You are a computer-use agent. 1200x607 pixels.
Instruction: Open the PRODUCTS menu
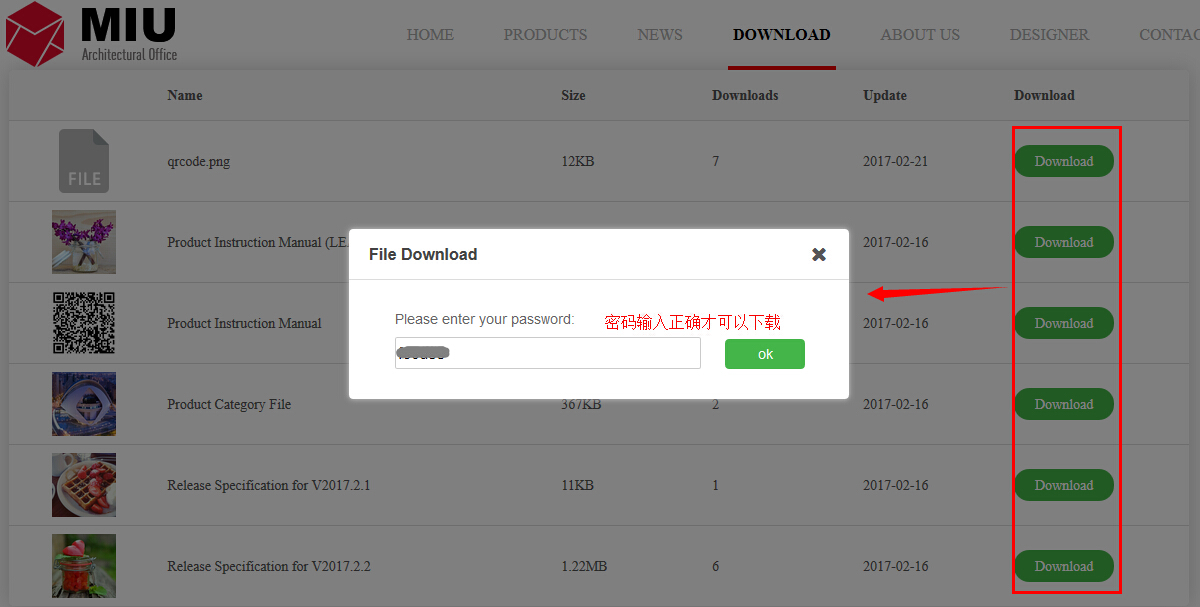(x=545, y=35)
